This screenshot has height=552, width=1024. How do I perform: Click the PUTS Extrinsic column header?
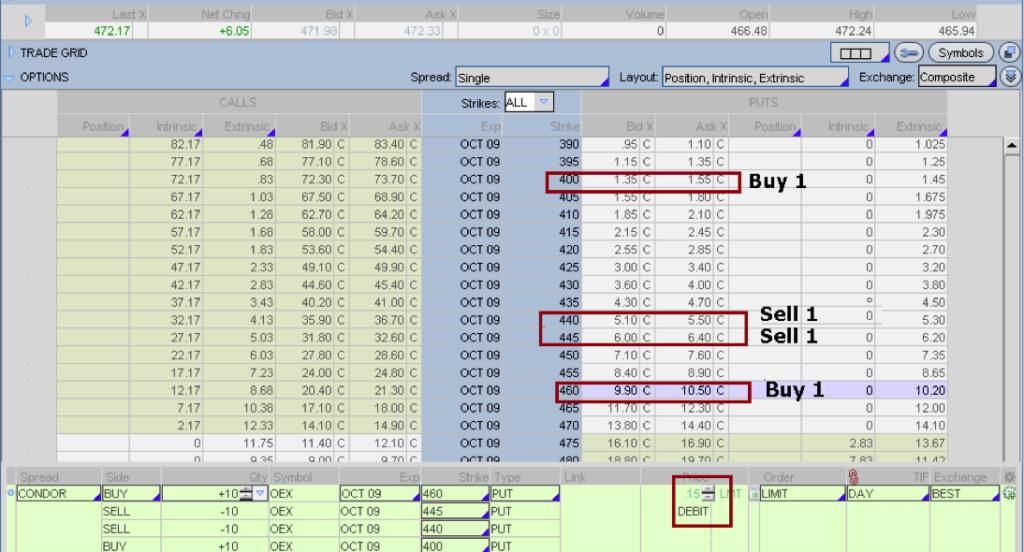(x=911, y=126)
